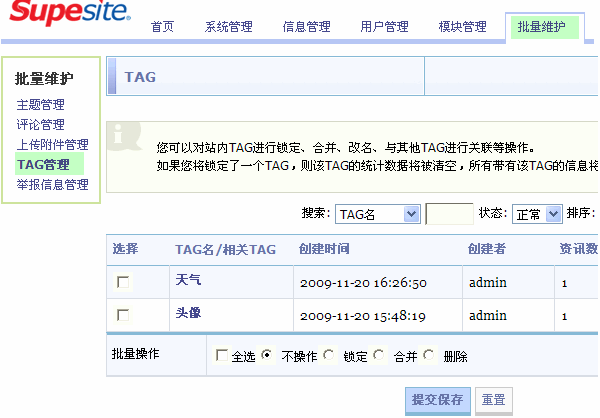The height and width of the screenshot is (418, 600).
Task: Tick the 全选 checkbox
Action: click(x=221, y=356)
